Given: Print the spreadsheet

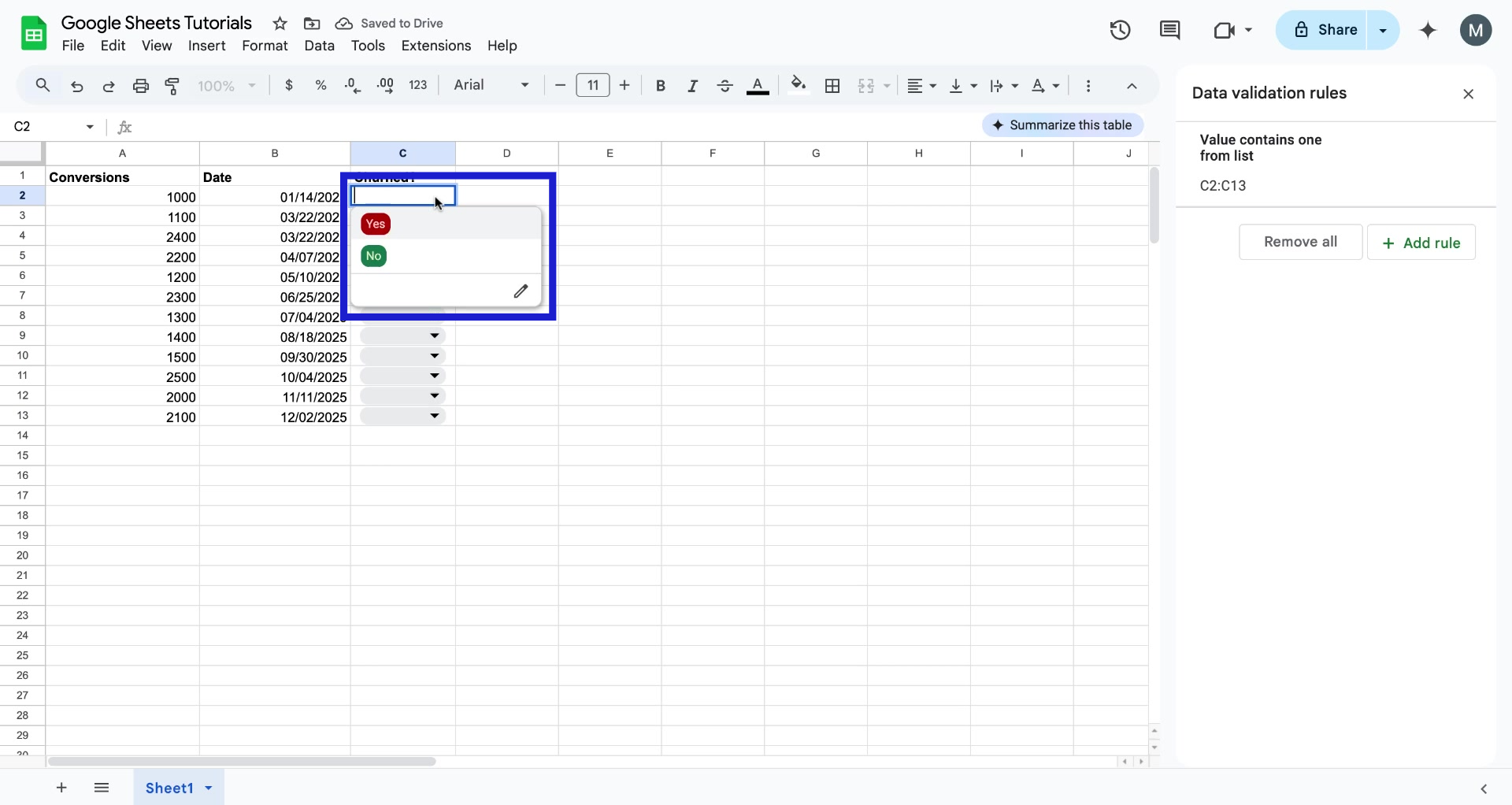Looking at the screenshot, I should pyautogui.click(x=141, y=87).
